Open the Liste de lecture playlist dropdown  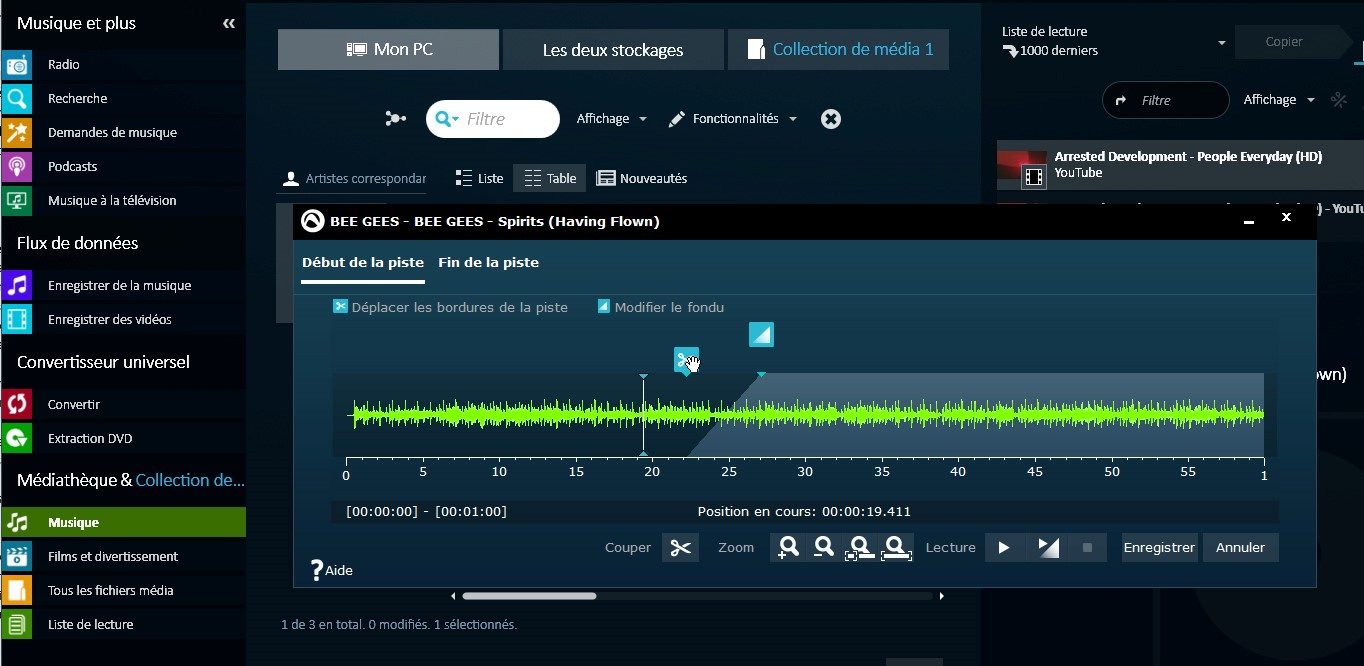[x=1221, y=41]
